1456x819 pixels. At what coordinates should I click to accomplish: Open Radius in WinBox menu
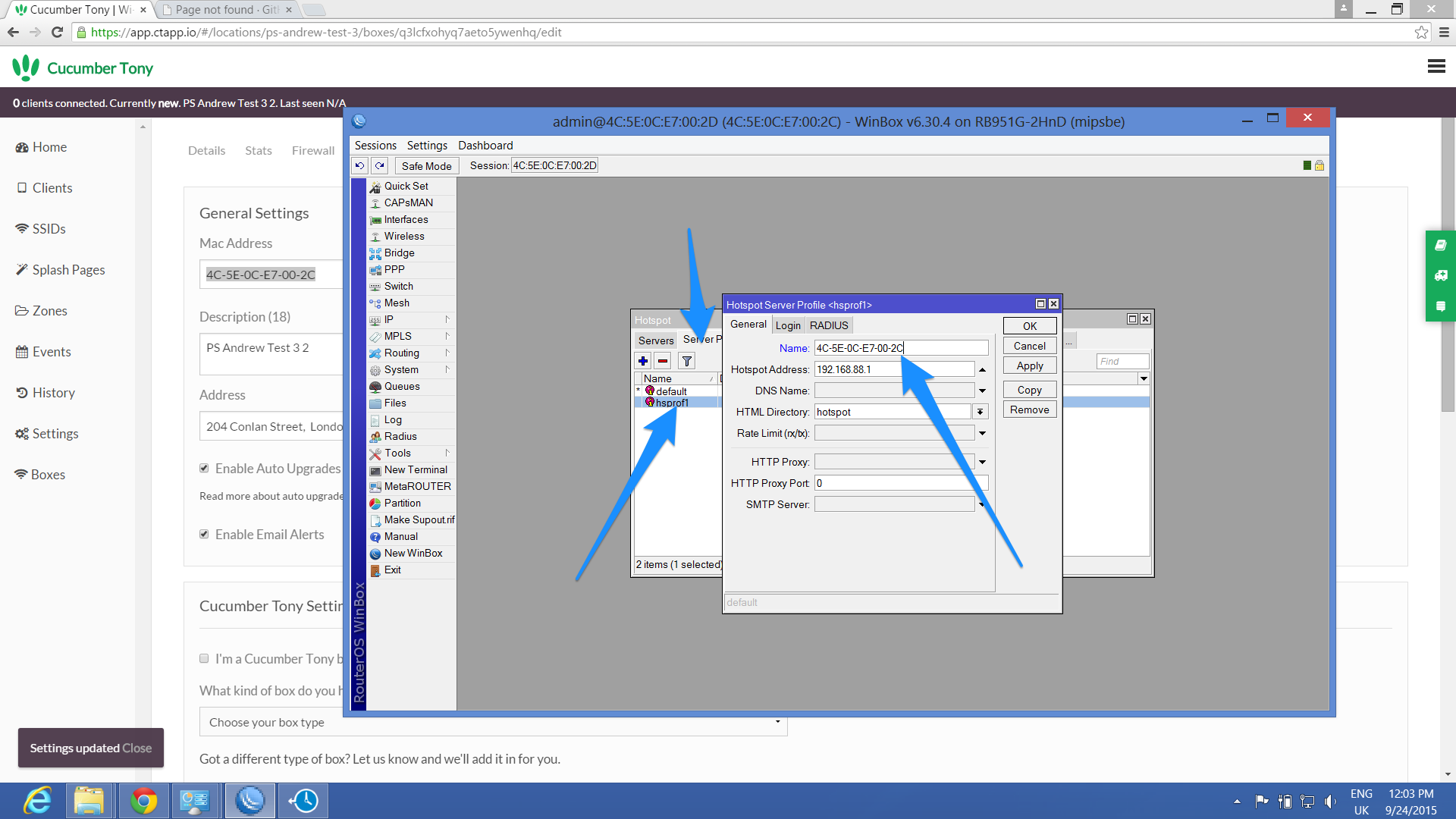tap(400, 436)
